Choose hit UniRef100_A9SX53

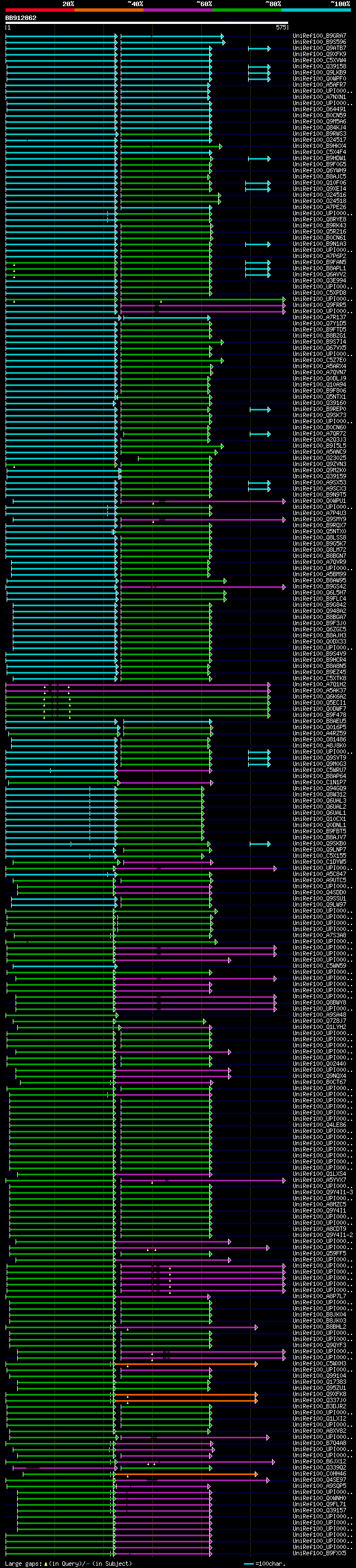[319, 482]
